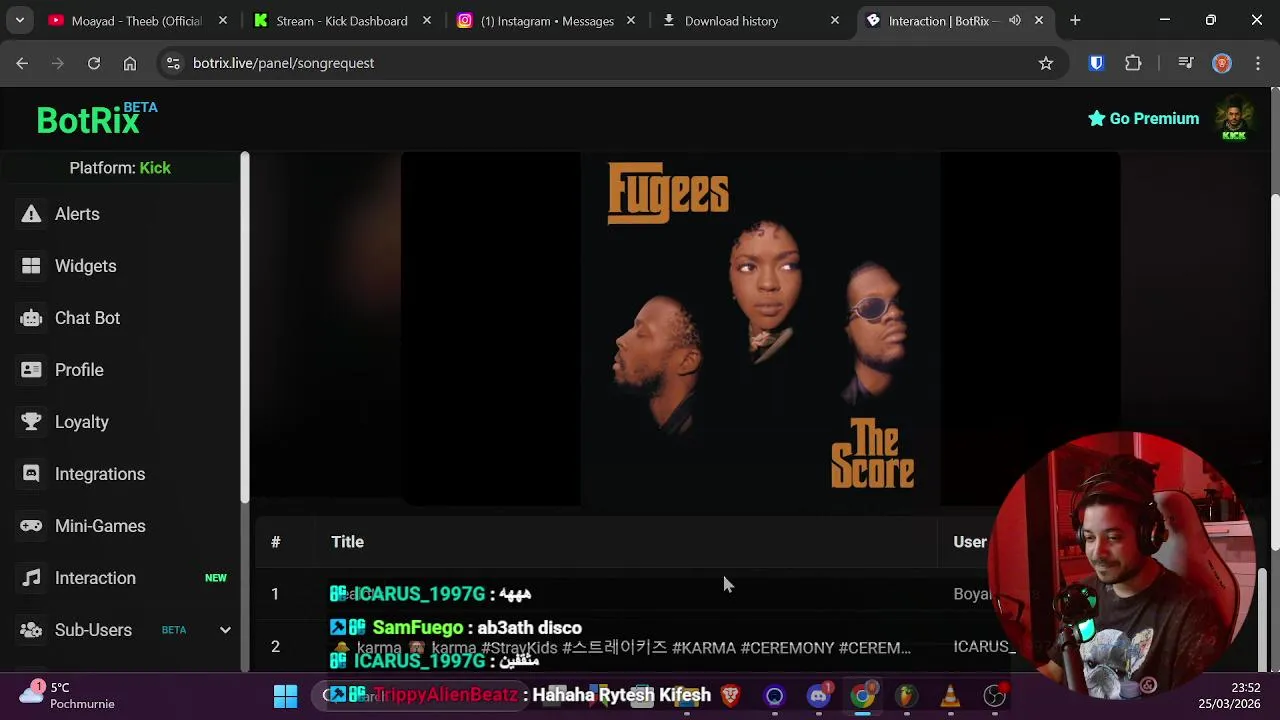
Task: Select the Chat Bot robot icon
Action: point(31,318)
